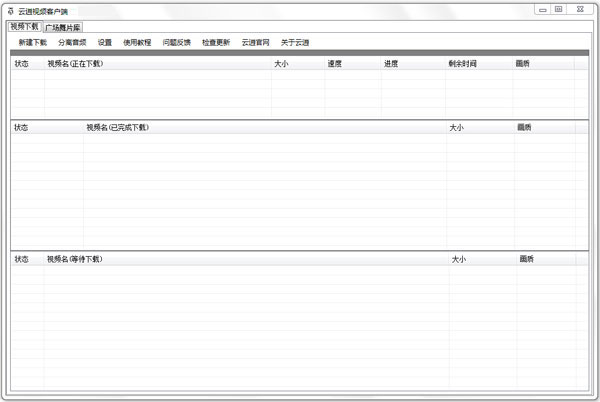Choose 检查更新 to check for updates
Screen dimensions: 600x402
tap(215, 43)
